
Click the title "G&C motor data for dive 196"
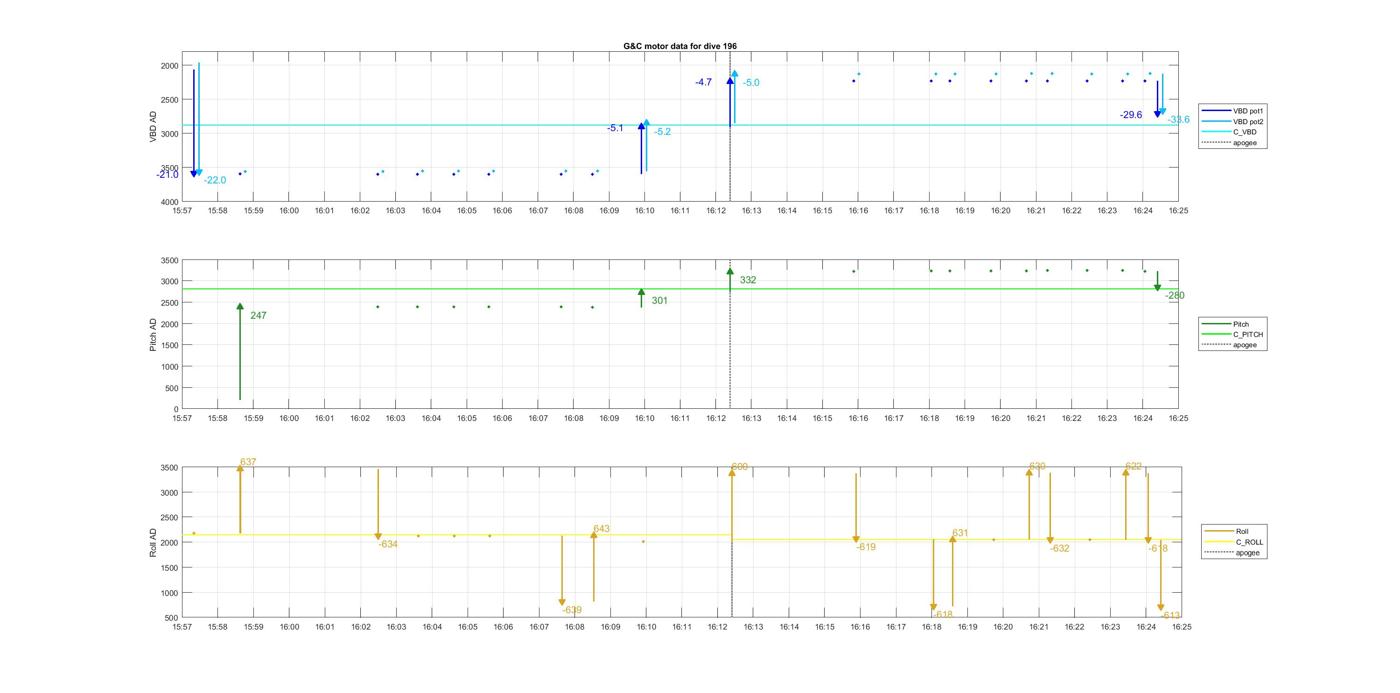click(680, 46)
